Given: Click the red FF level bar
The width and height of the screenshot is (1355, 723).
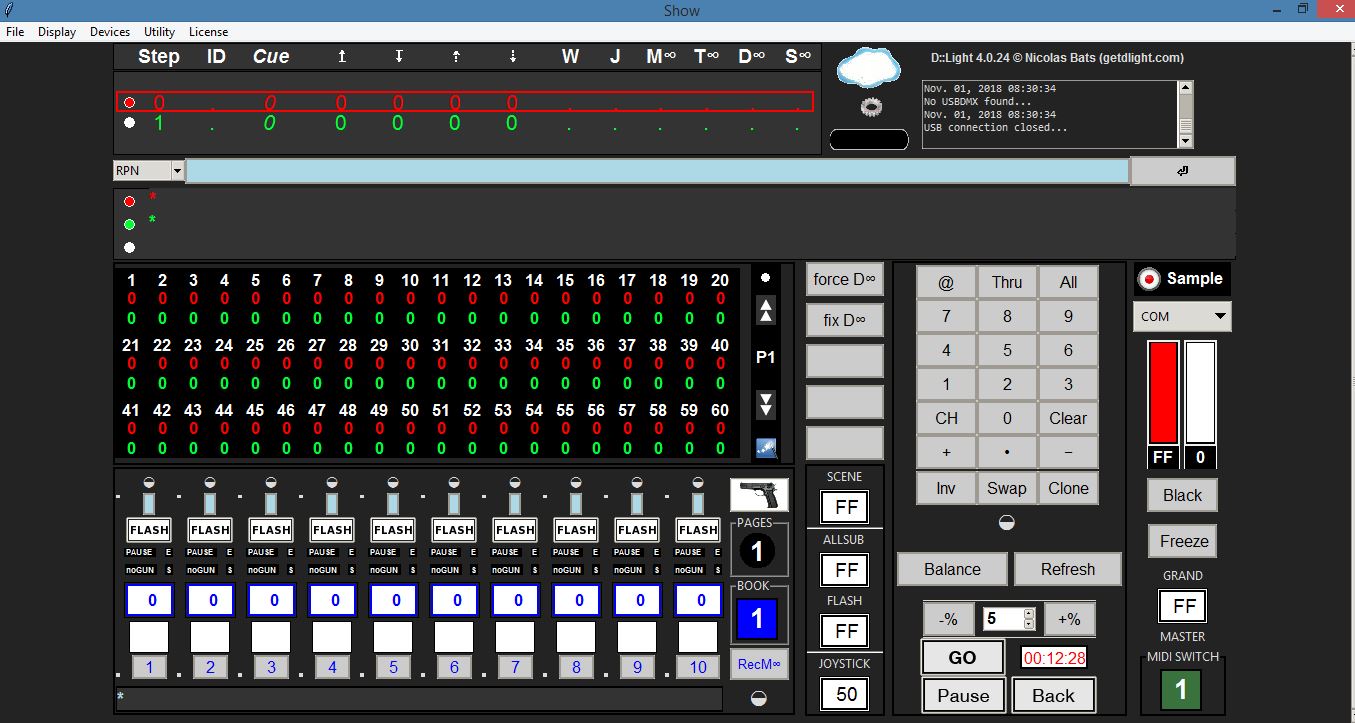Looking at the screenshot, I should pos(1163,392).
